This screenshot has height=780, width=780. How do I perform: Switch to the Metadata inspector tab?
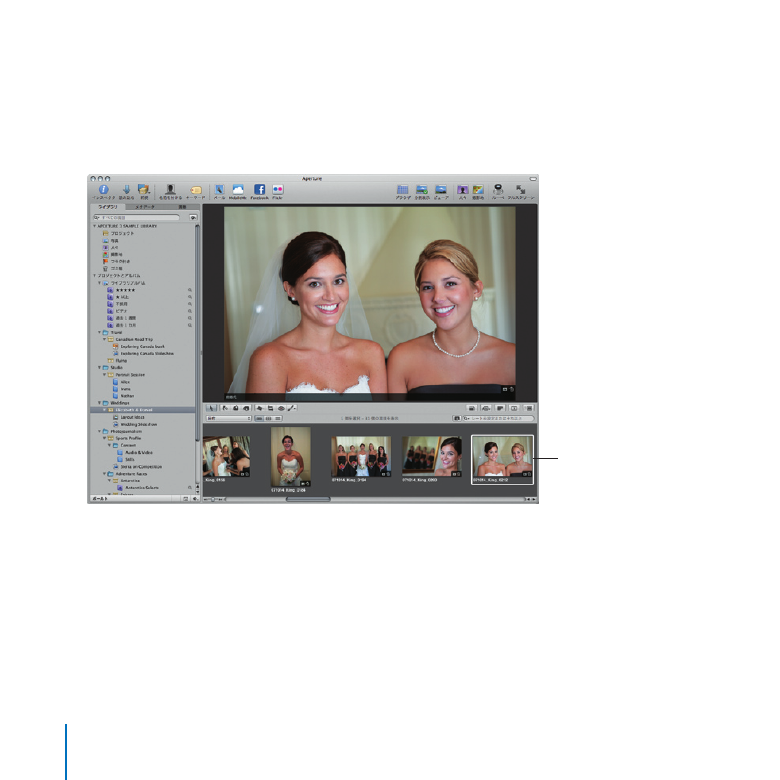tap(145, 207)
